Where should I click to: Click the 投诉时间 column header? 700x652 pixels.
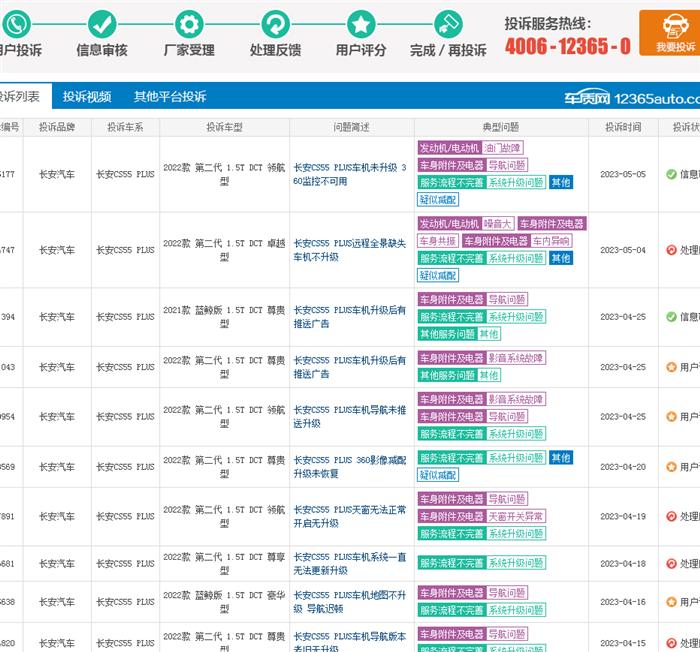(x=623, y=127)
